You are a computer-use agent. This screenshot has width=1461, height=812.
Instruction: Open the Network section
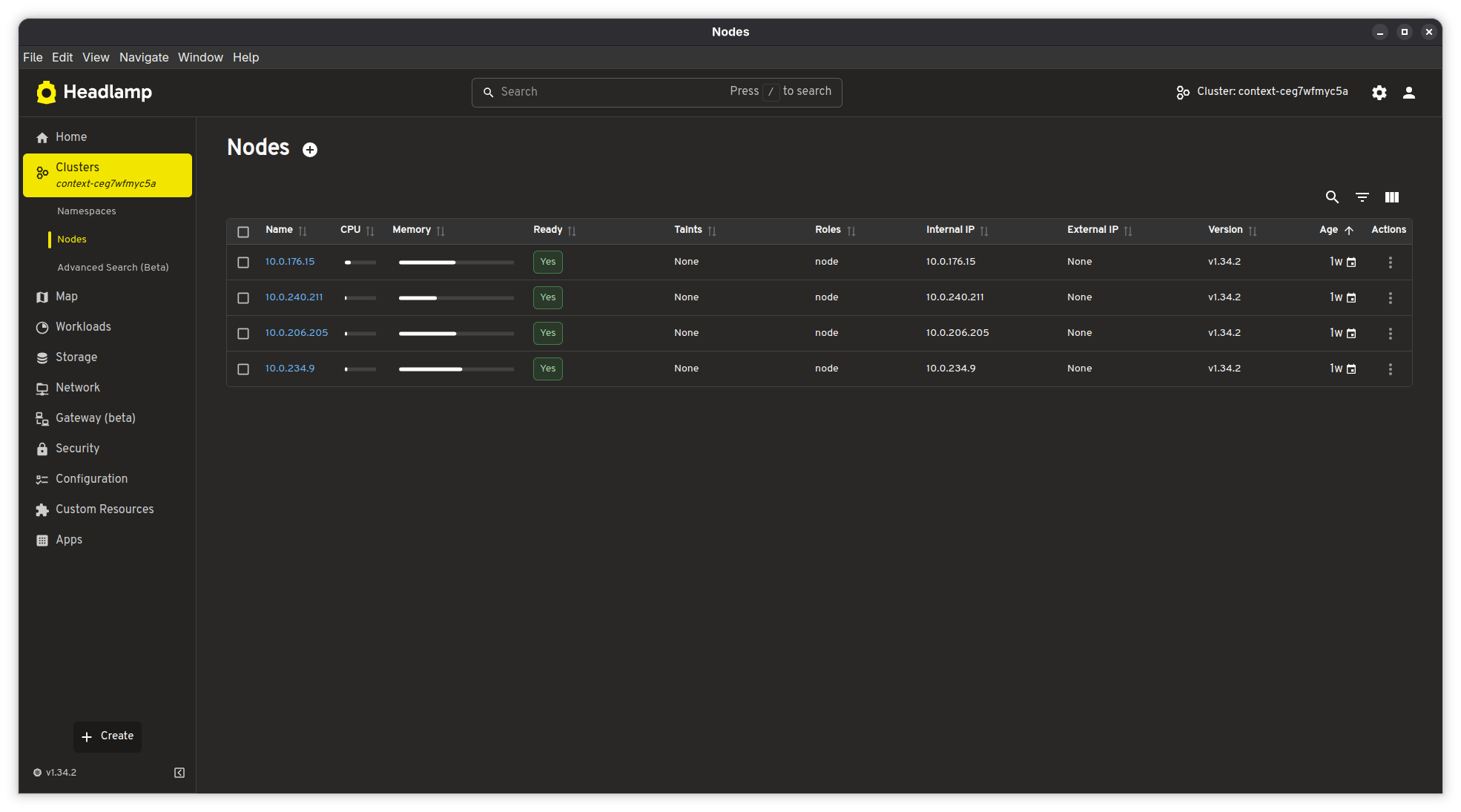[77, 387]
